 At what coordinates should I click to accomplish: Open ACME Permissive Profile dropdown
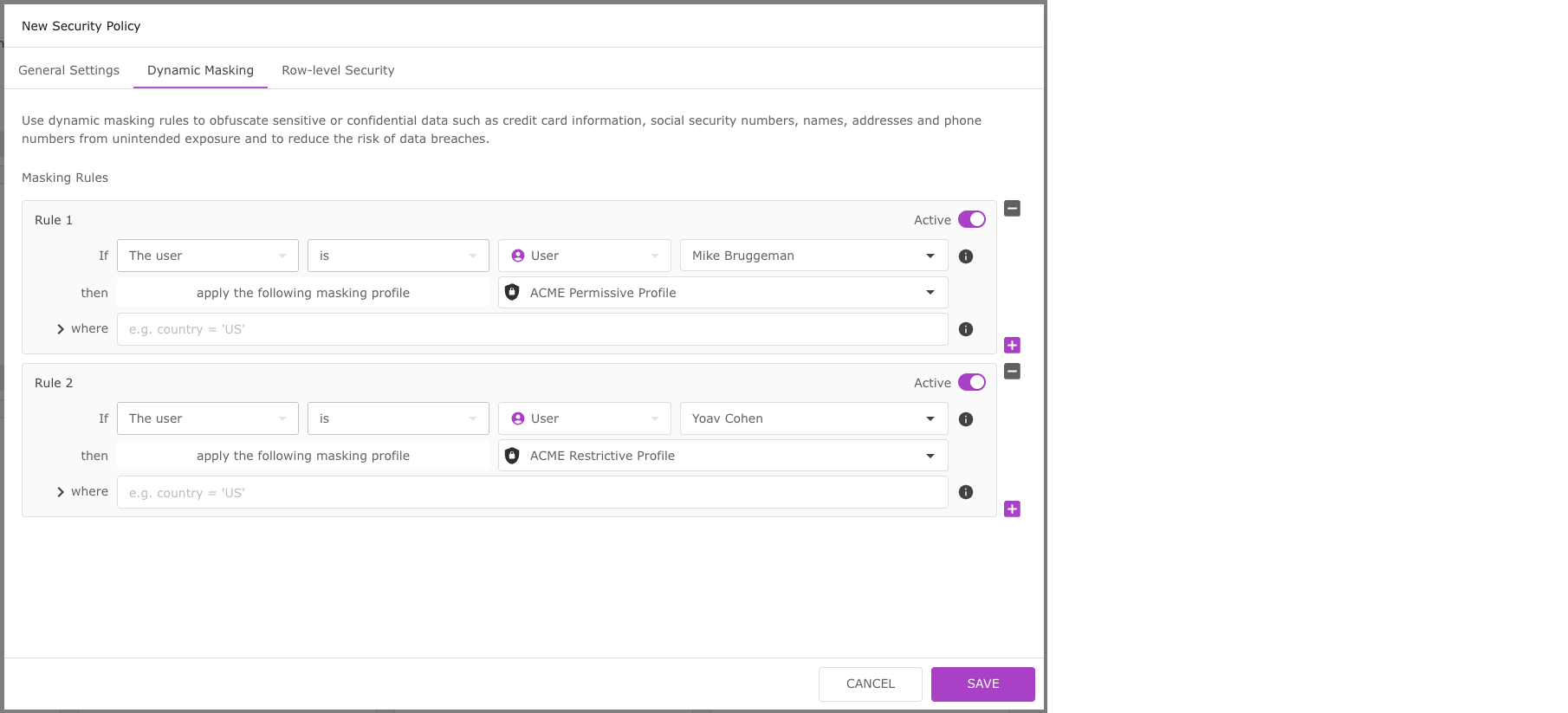723,293
